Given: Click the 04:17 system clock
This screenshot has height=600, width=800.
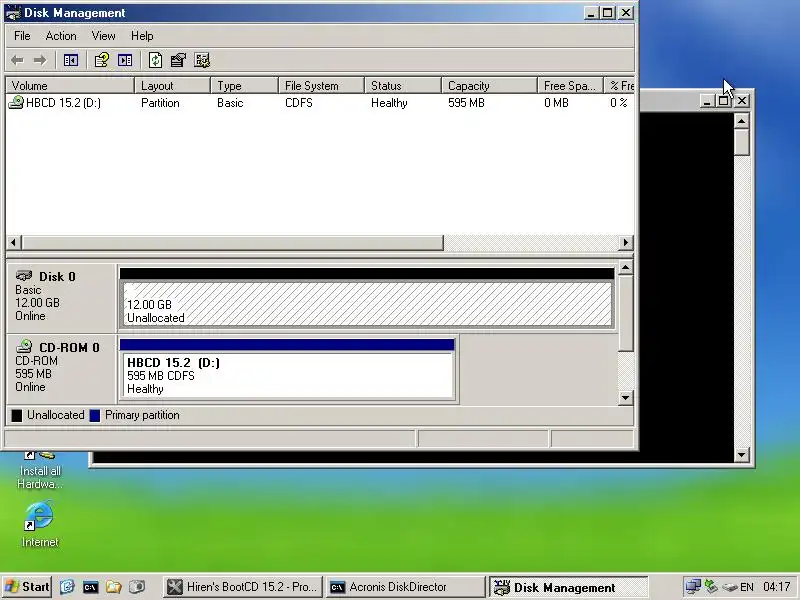Looking at the screenshot, I should (777, 587).
